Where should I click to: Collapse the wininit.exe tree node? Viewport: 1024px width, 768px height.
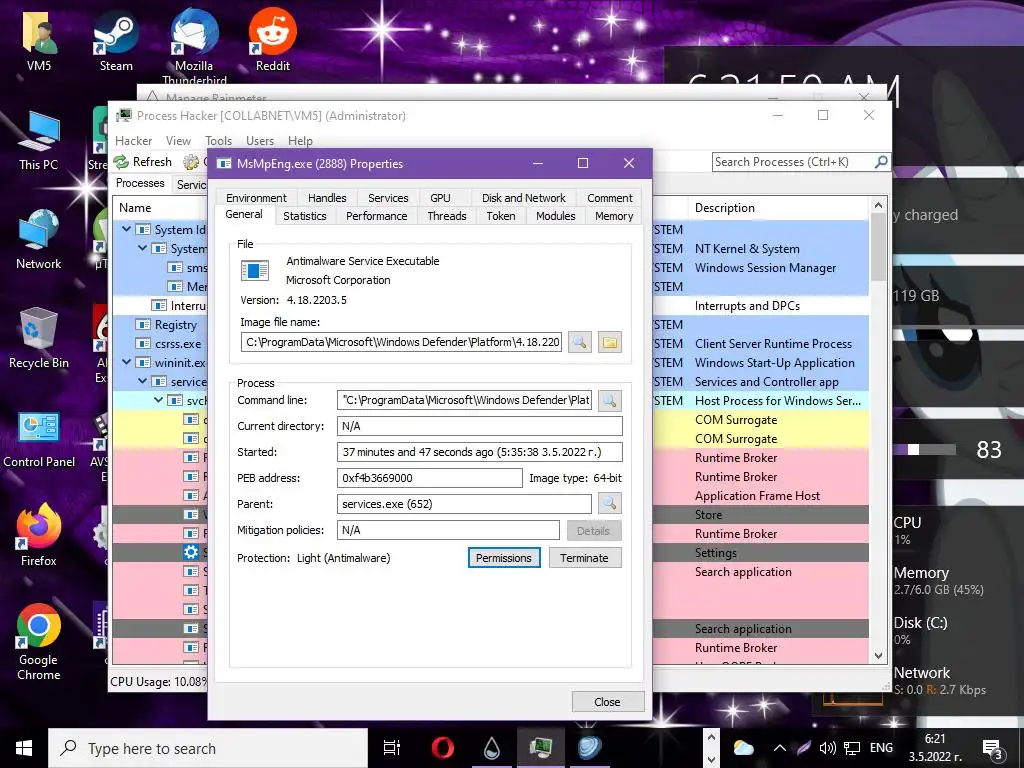[127, 362]
